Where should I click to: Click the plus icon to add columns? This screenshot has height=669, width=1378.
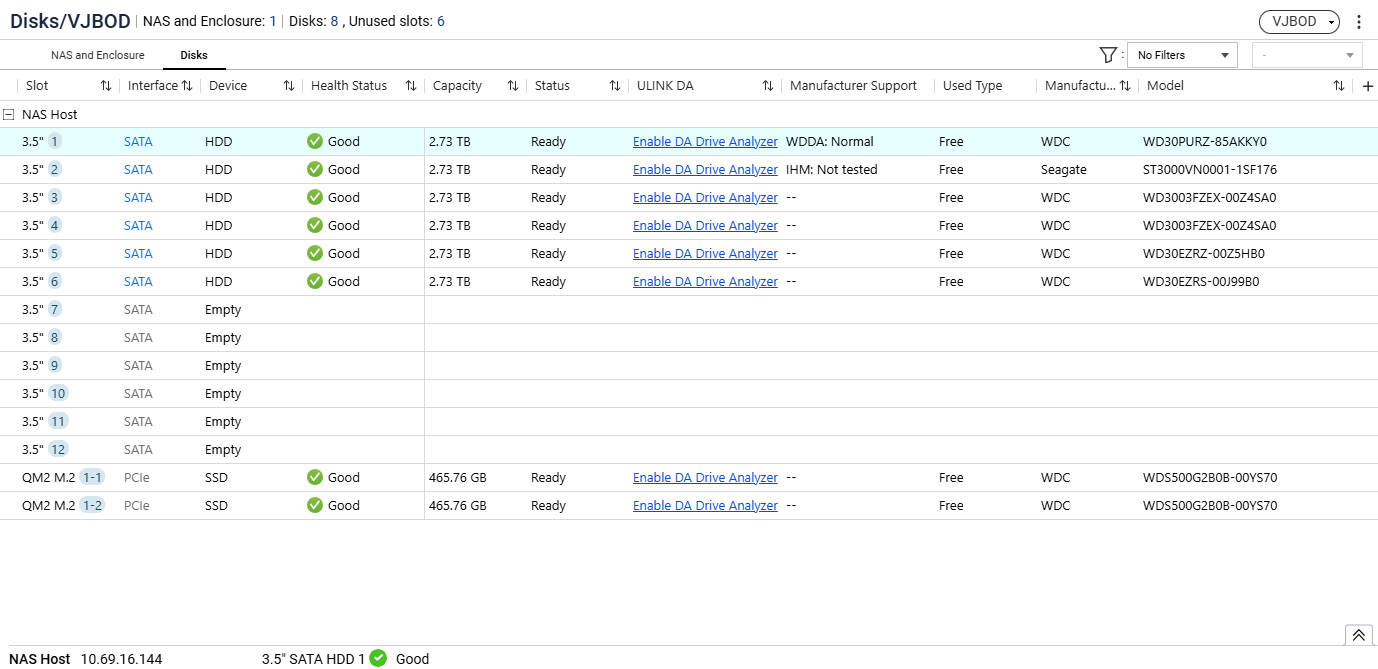(1368, 86)
